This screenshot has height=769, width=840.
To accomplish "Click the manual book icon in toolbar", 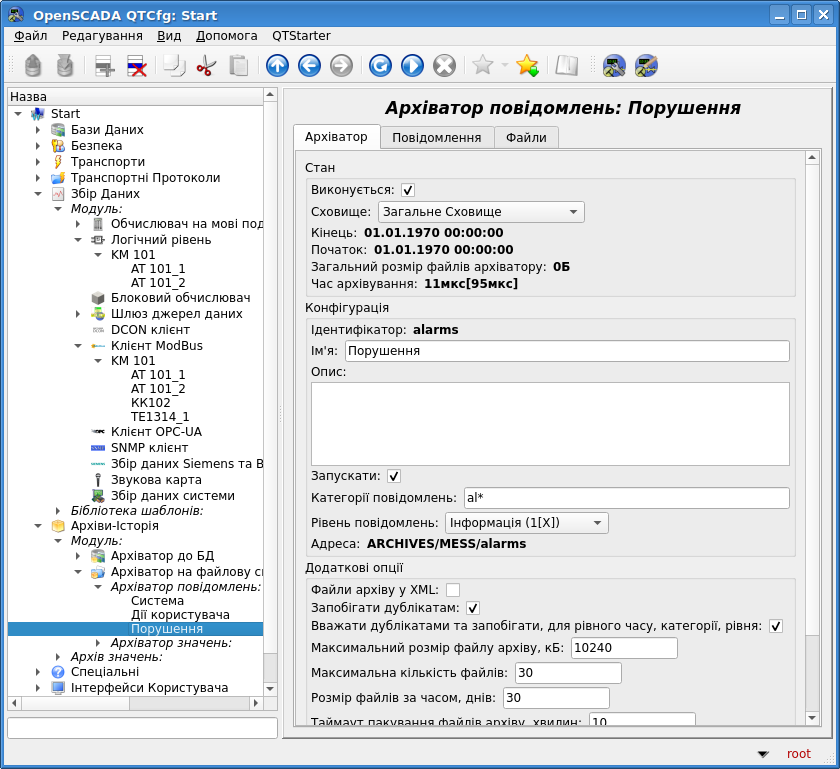I will point(567,66).
